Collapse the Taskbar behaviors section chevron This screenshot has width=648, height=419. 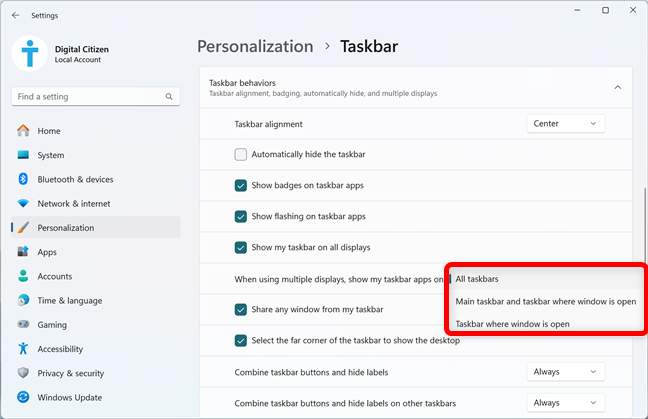point(617,87)
